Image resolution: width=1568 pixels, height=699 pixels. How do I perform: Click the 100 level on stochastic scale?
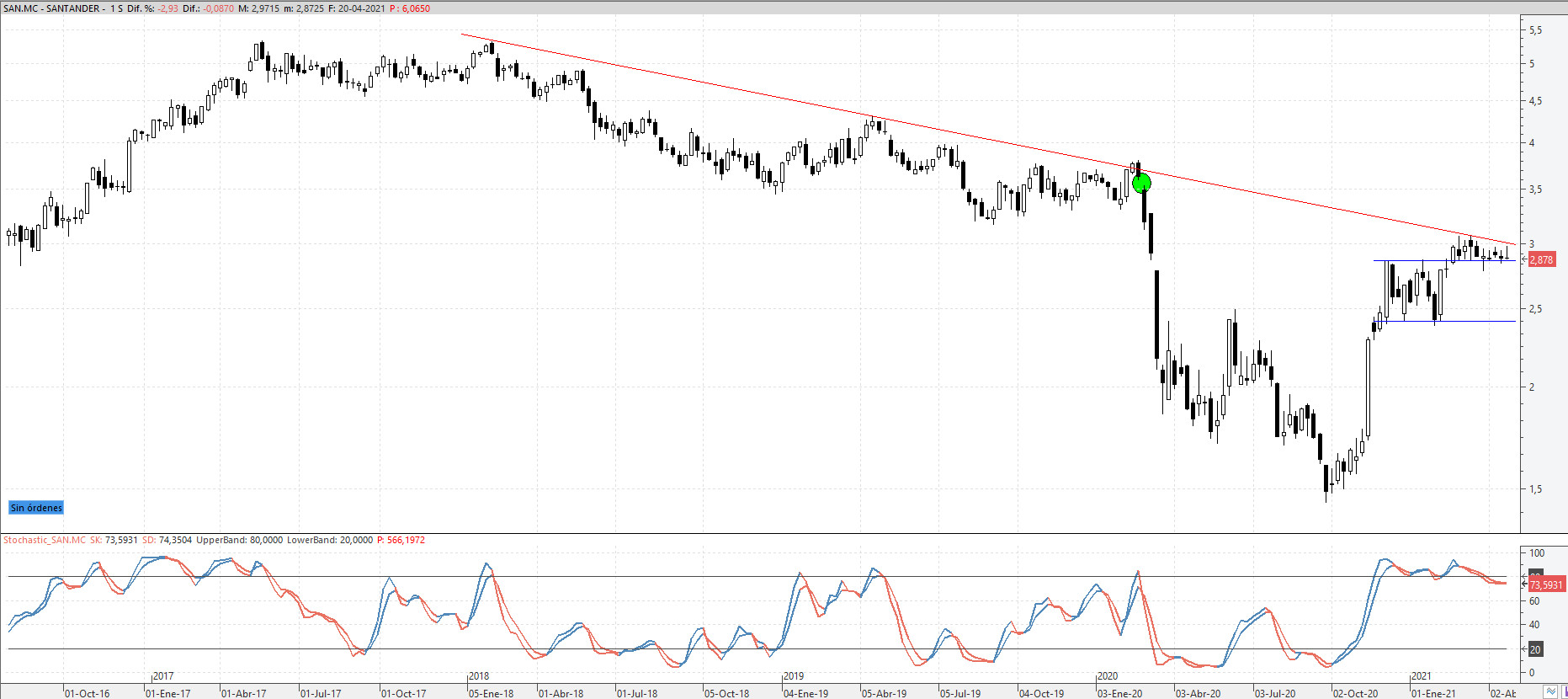click(x=1537, y=553)
